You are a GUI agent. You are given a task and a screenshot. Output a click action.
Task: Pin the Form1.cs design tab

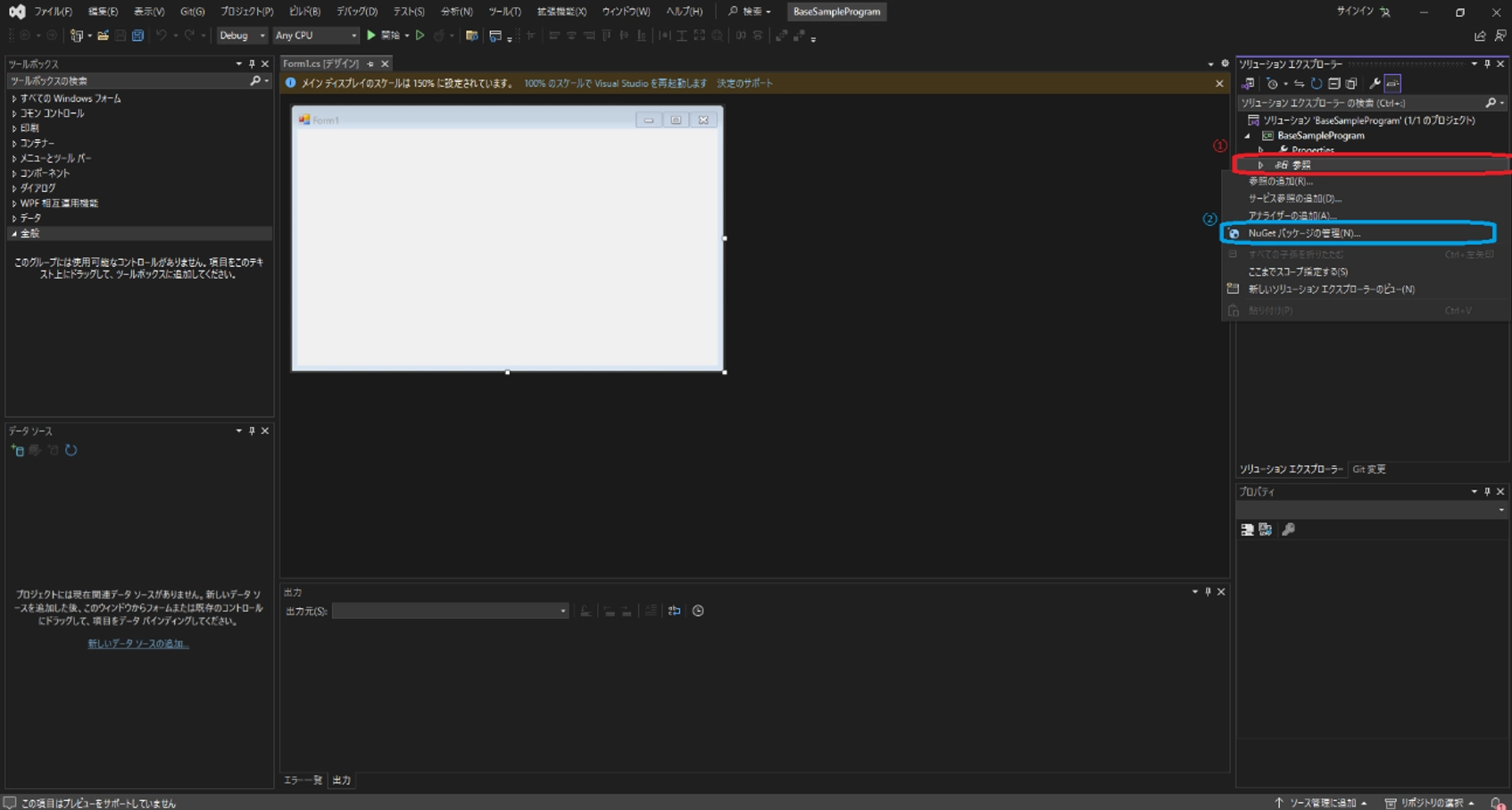pos(370,64)
